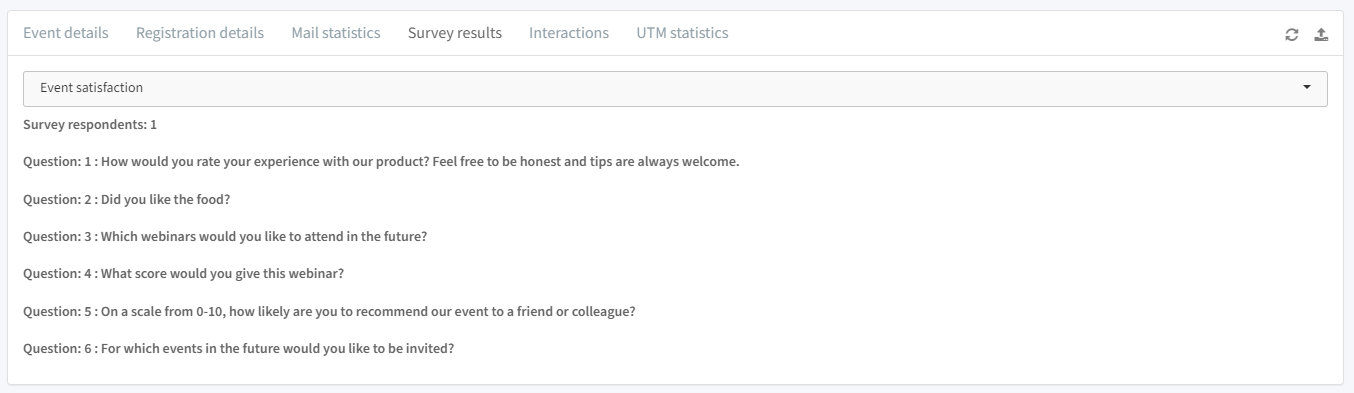Open Question 6 about future event invitations
Screen dimensions: 1354x393
238,349
